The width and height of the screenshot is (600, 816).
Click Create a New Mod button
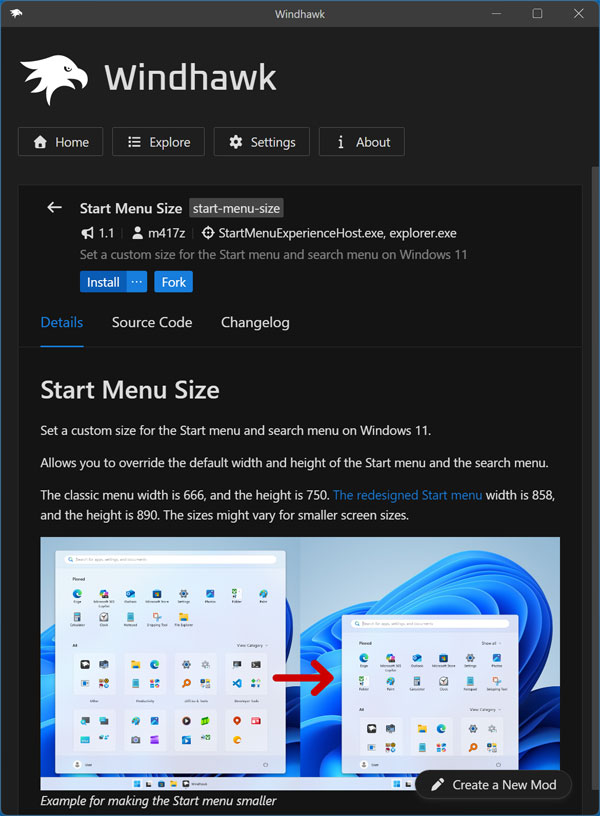[493, 784]
